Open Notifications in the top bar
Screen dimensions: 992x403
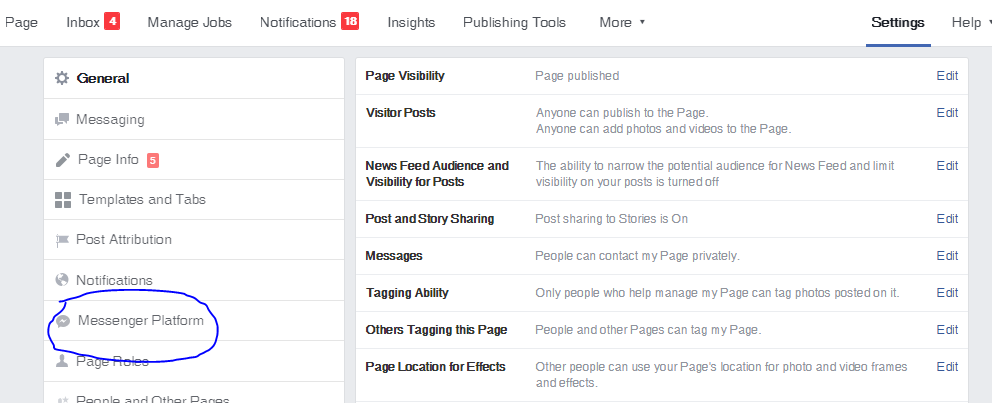[298, 23]
